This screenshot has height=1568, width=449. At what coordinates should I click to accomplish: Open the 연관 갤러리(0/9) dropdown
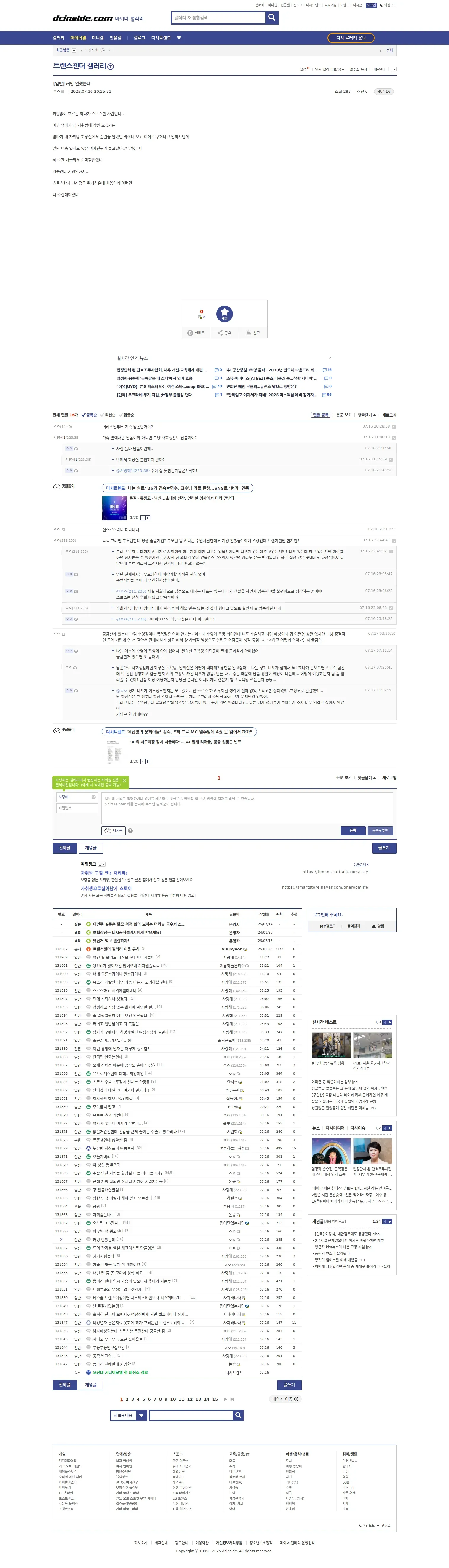330,69
